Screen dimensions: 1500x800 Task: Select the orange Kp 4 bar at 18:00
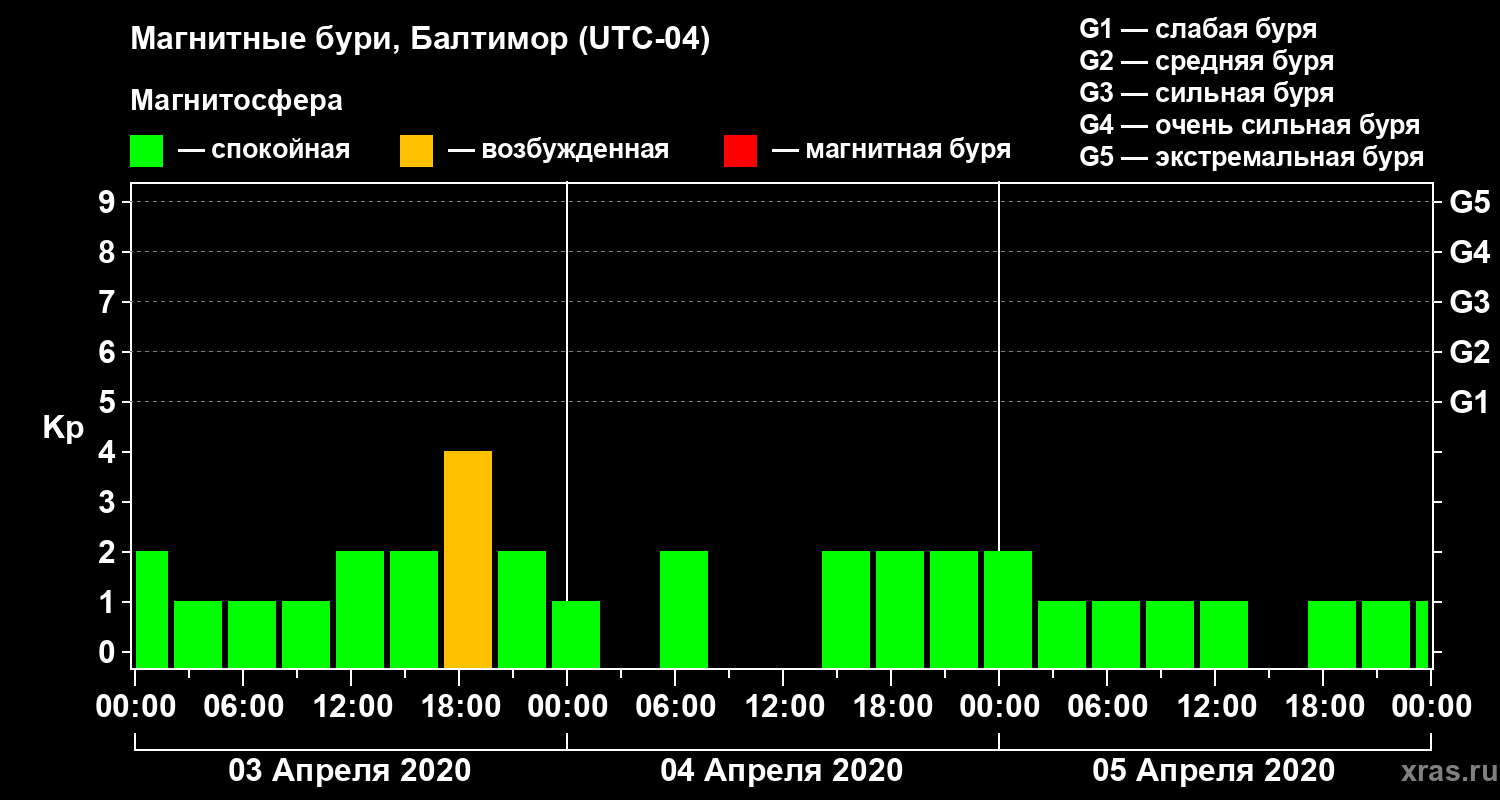(468, 559)
